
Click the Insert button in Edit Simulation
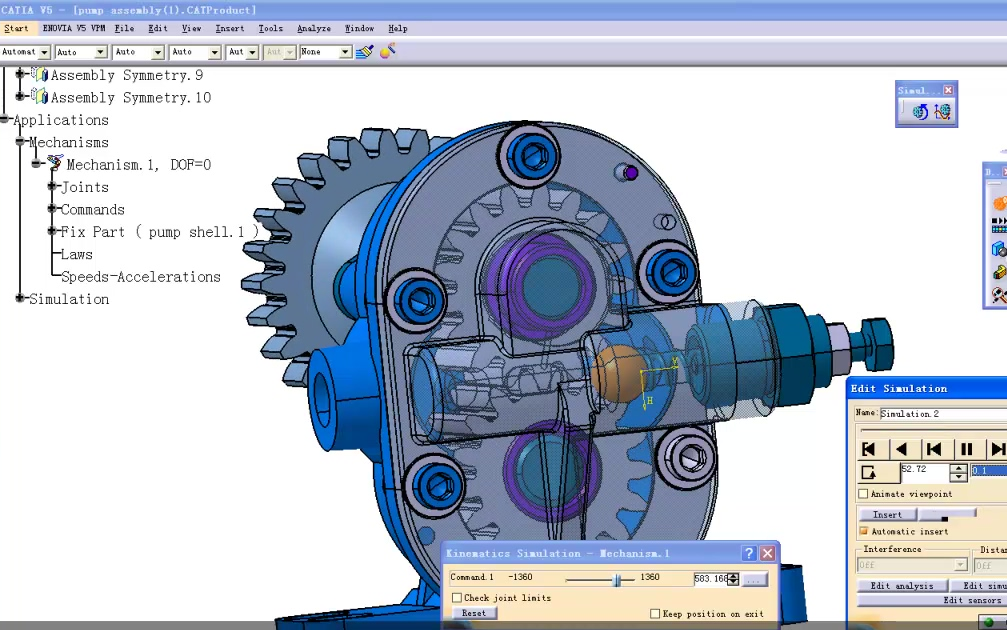pyautogui.click(x=887, y=514)
